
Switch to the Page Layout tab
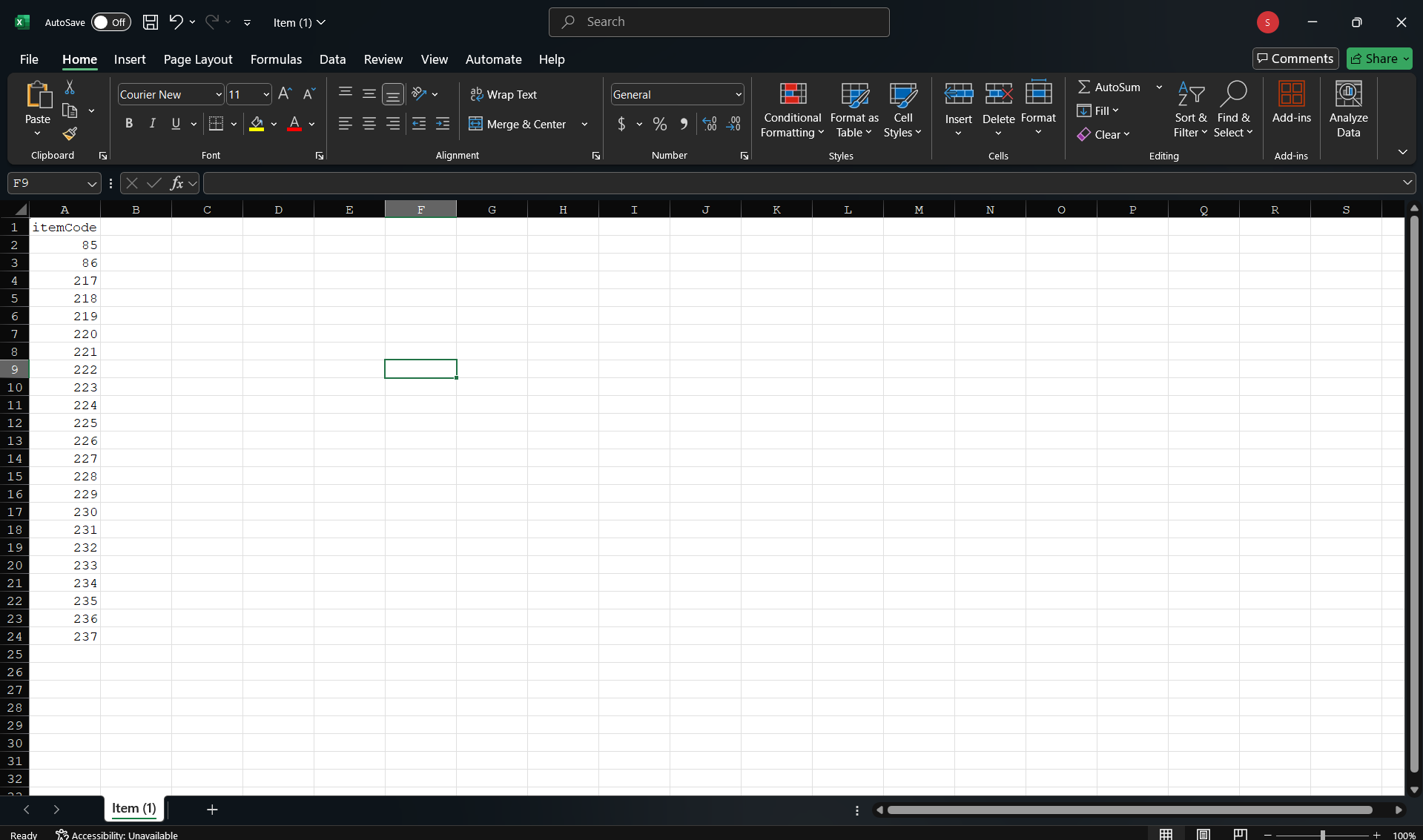(198, 59)
